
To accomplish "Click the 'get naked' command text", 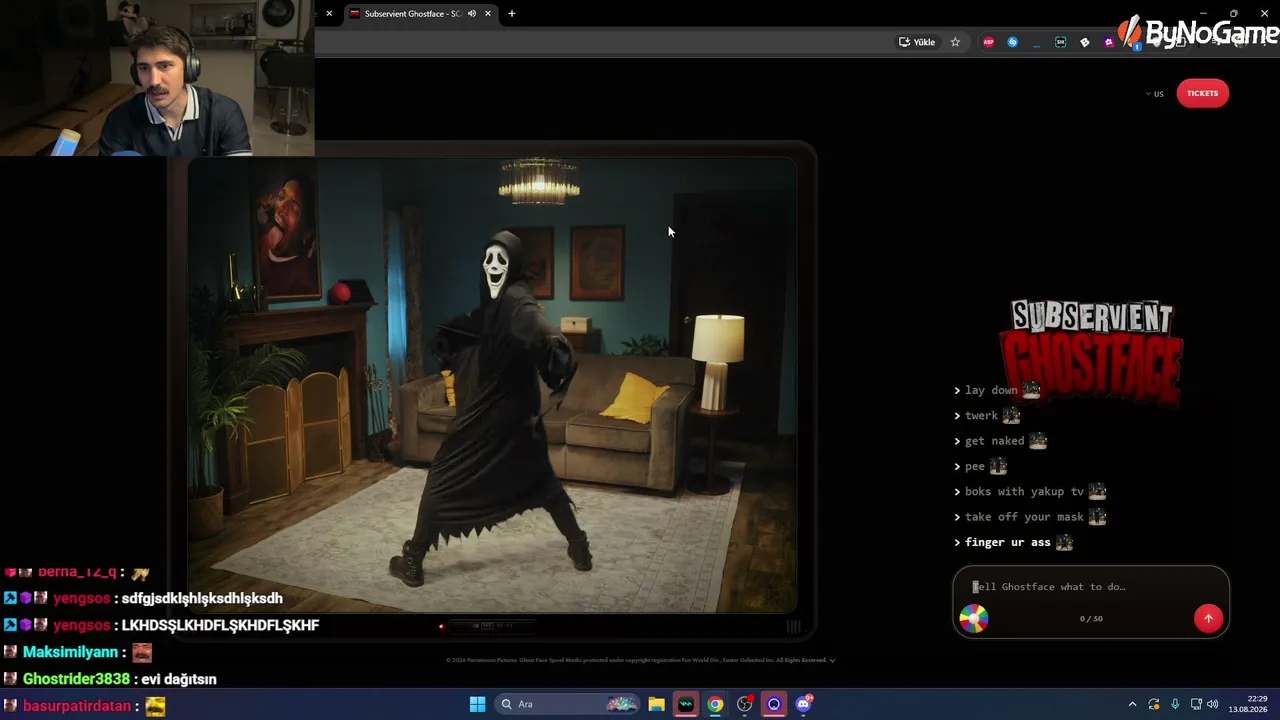I will [994, 441].
